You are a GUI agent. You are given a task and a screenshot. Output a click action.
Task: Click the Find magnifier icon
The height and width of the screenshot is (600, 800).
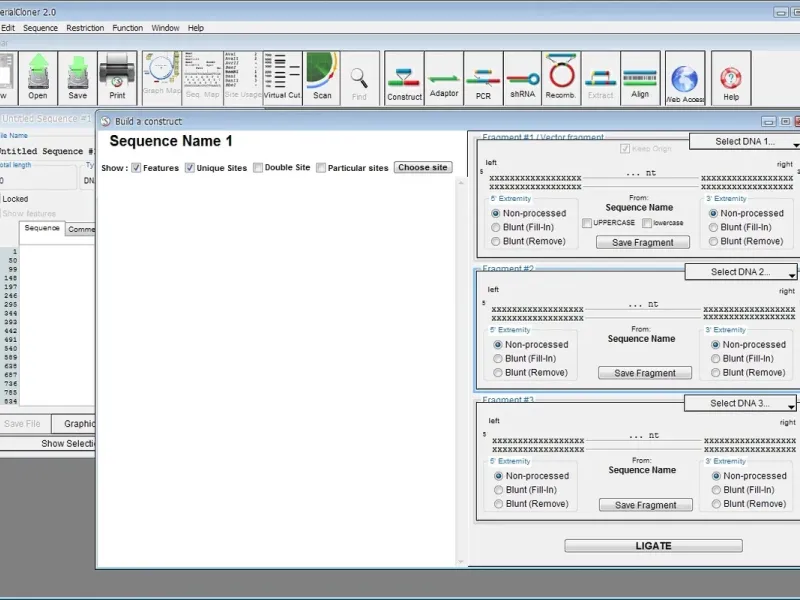point(359,78)
